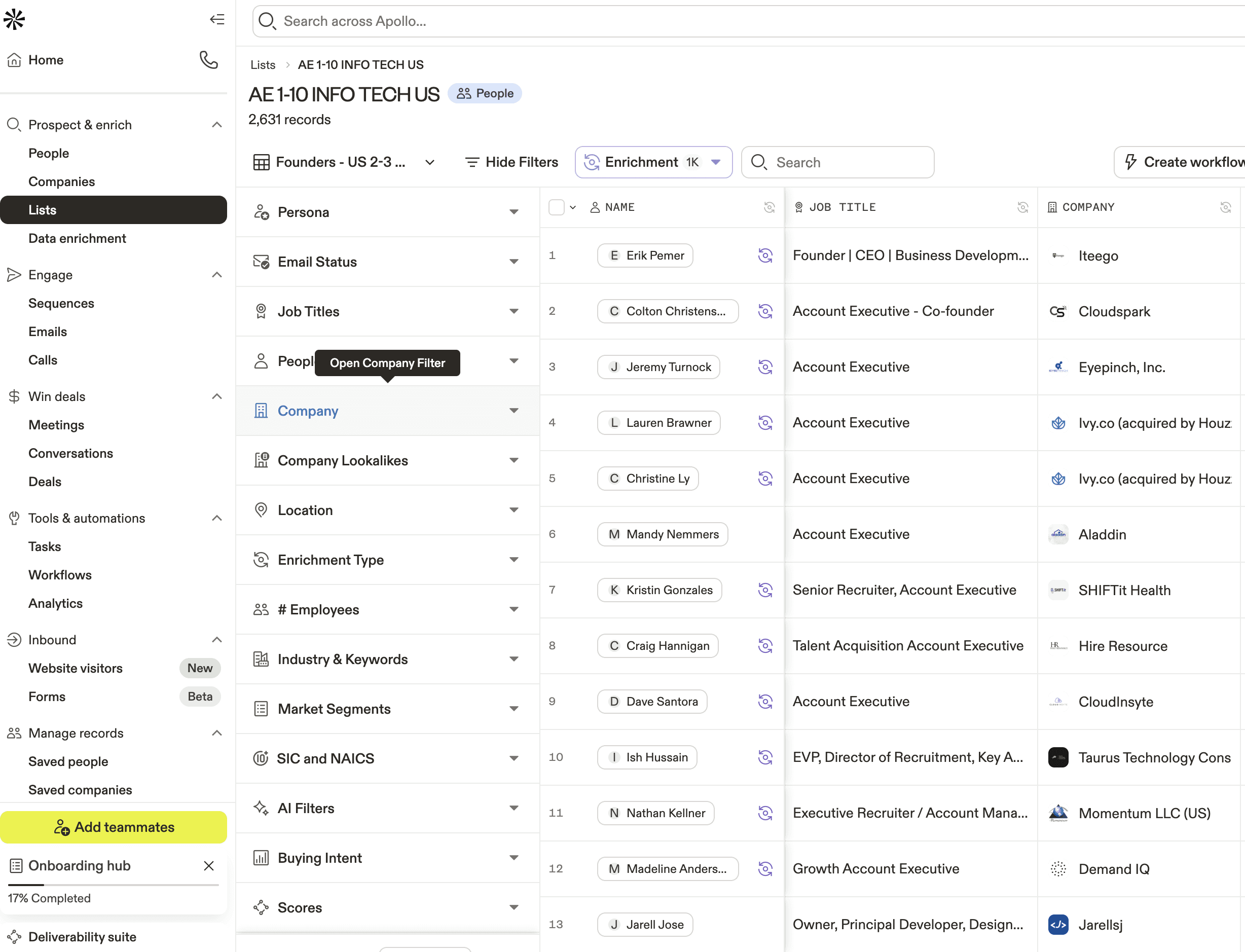Collapse the navigation sidebar
The width and height of the screenshot is (1245, 952).
coord(217,19)
